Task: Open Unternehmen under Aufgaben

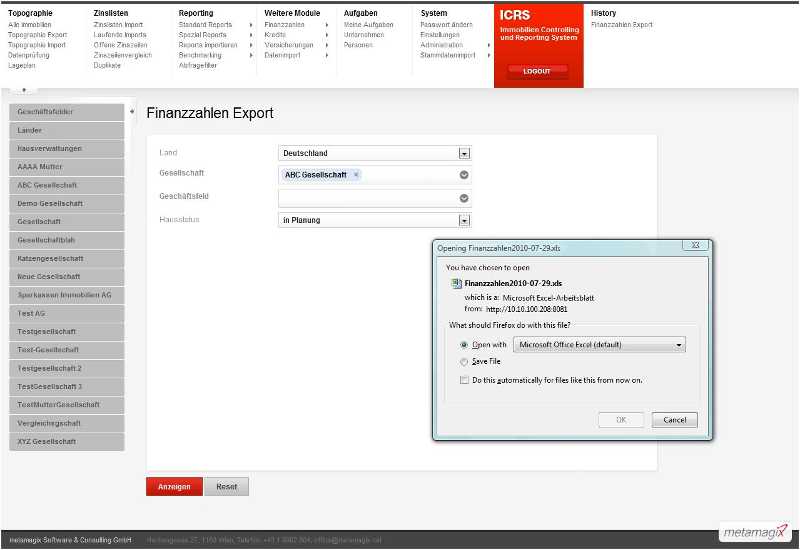Action: click(x=364, y=35)
